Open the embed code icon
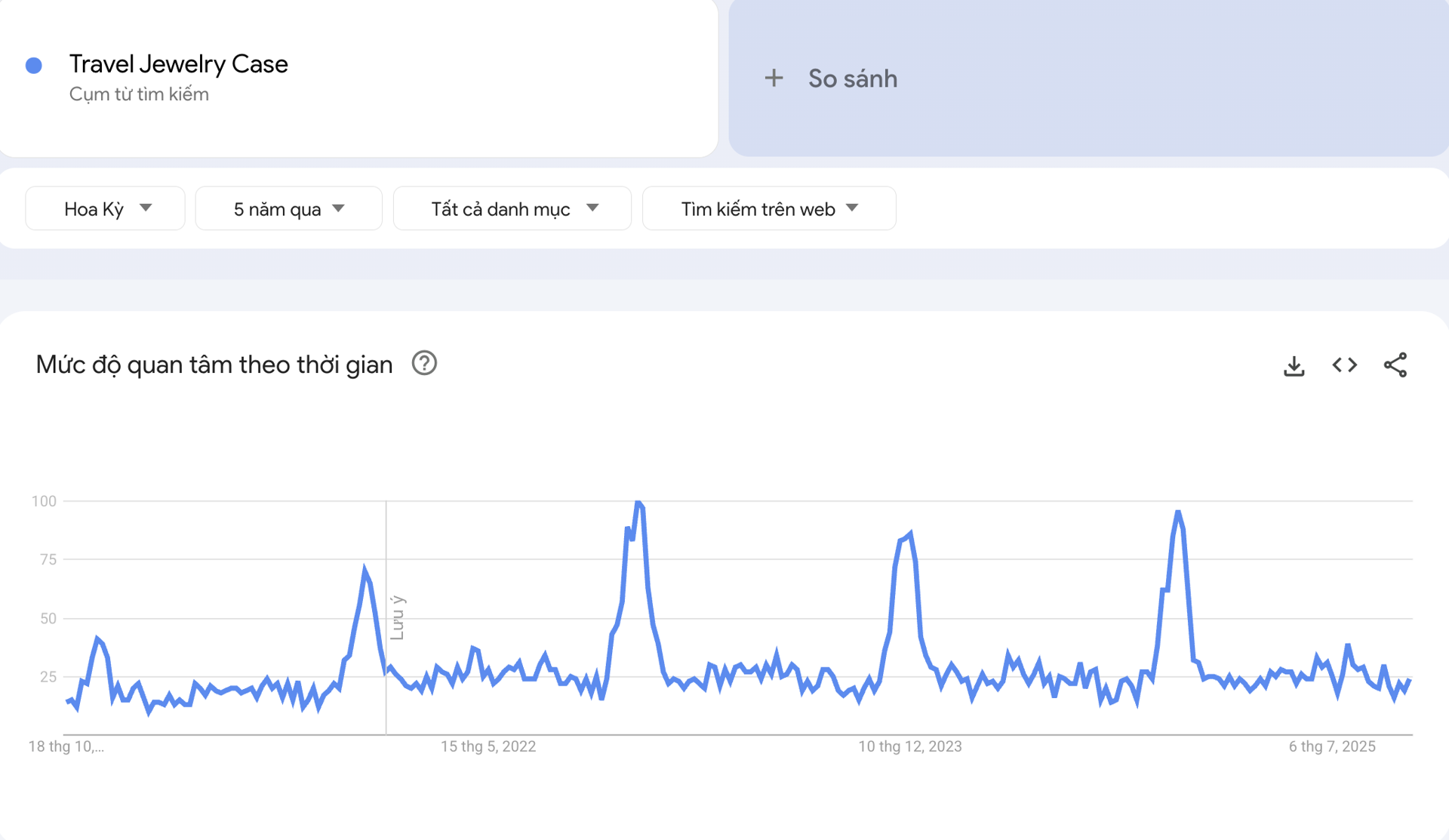Image resolution: width=1449 pixels, height=840 pixels. (x=1343, y=365)
